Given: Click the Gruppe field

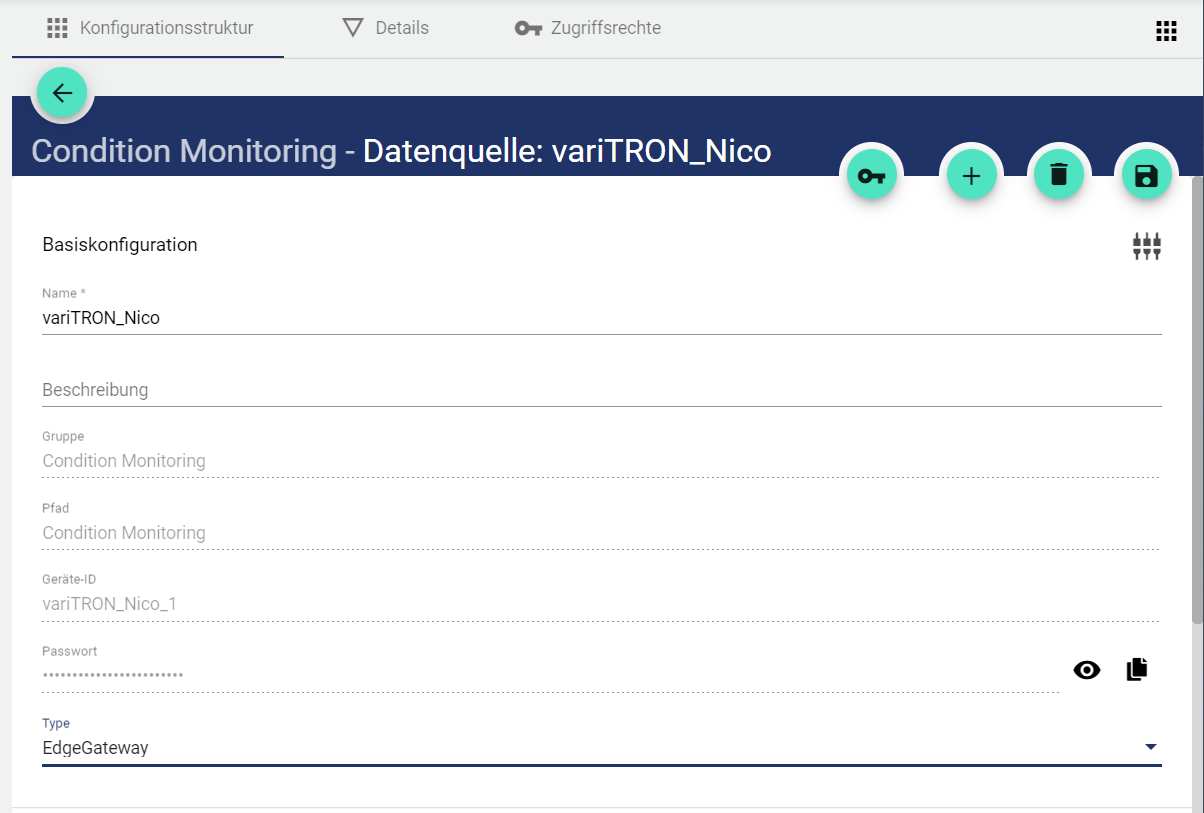Looking at the screenshot, I should [x=600, y=461].
